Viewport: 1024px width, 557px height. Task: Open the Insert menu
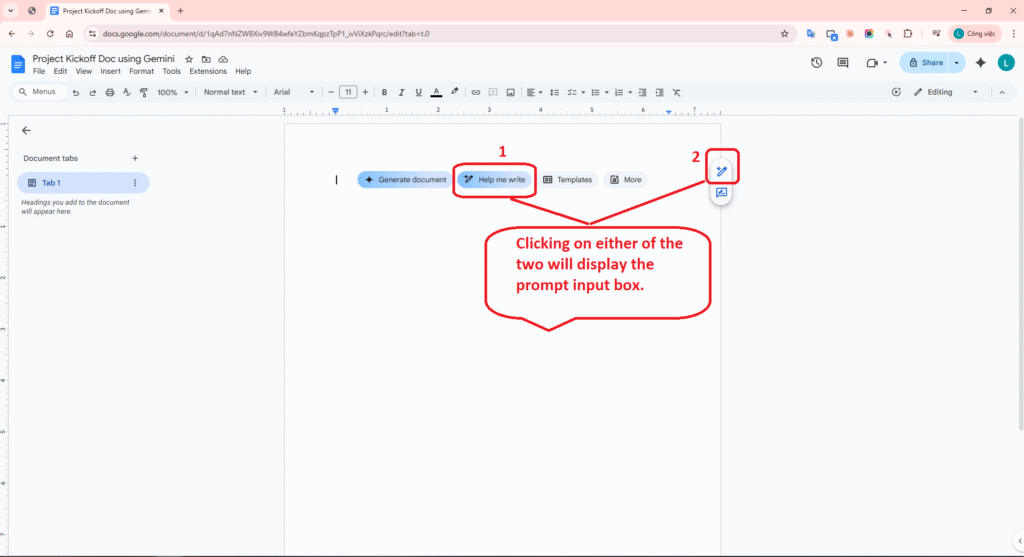click(110, 72)
